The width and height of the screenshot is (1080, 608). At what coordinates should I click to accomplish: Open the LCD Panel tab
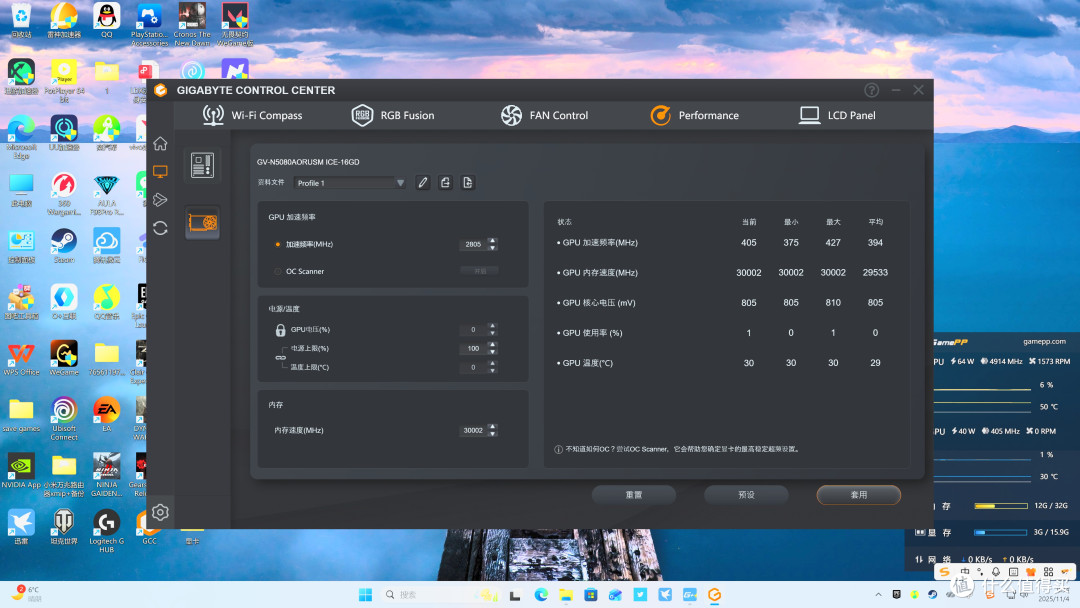[837, 115]
